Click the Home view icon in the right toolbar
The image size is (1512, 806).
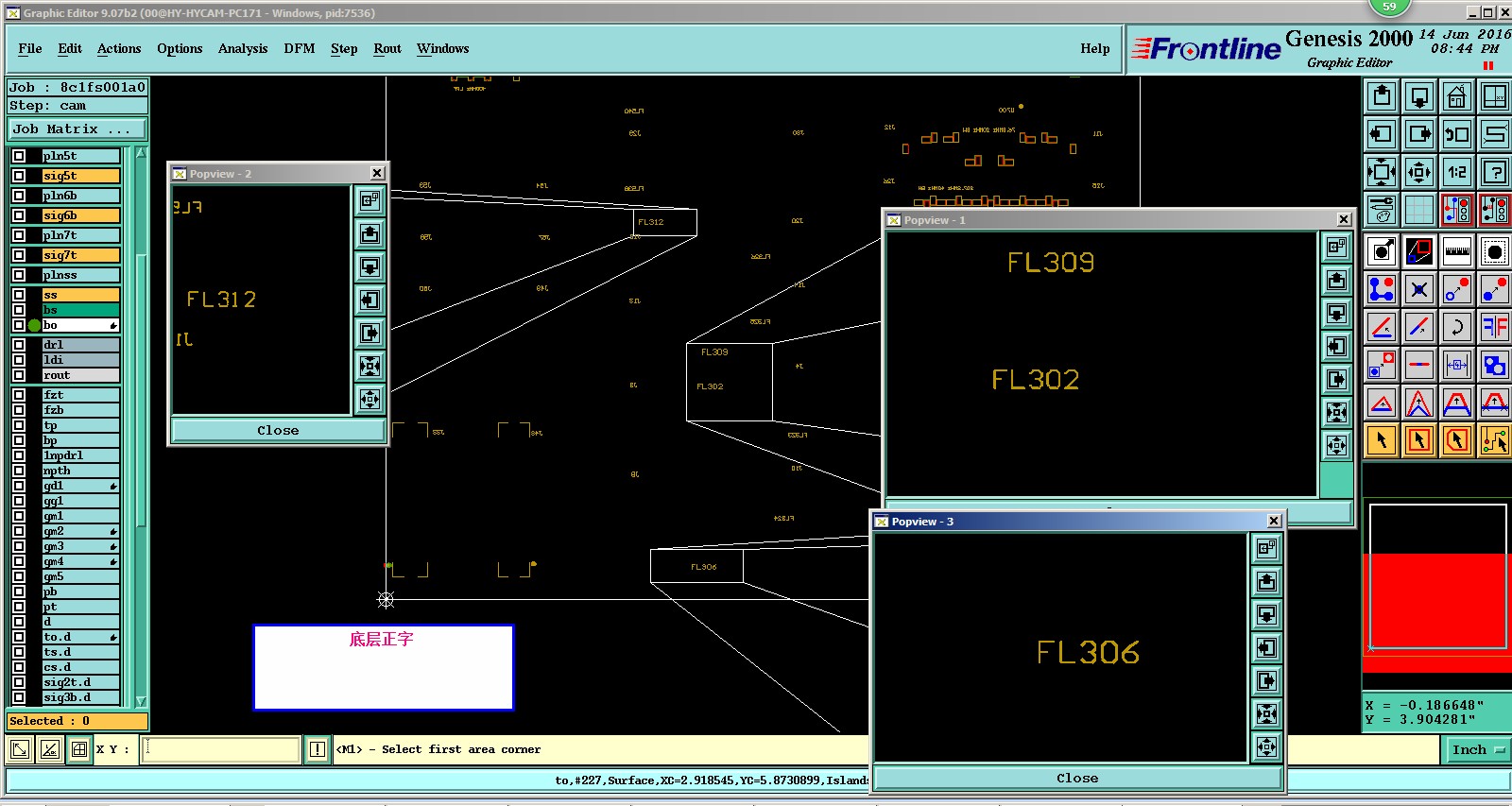point(1457,96)
